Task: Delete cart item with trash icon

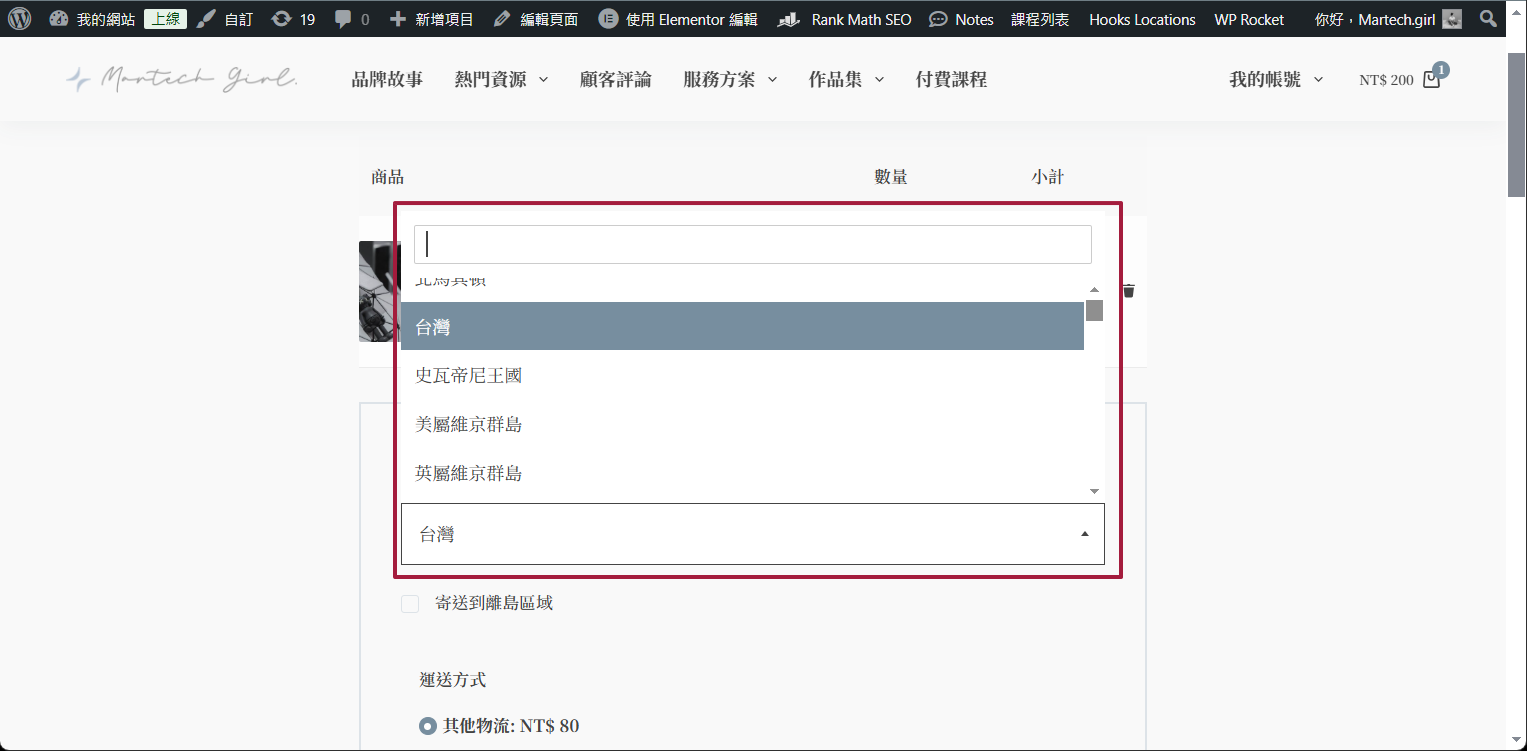Action: click(x=1129, y=291)
